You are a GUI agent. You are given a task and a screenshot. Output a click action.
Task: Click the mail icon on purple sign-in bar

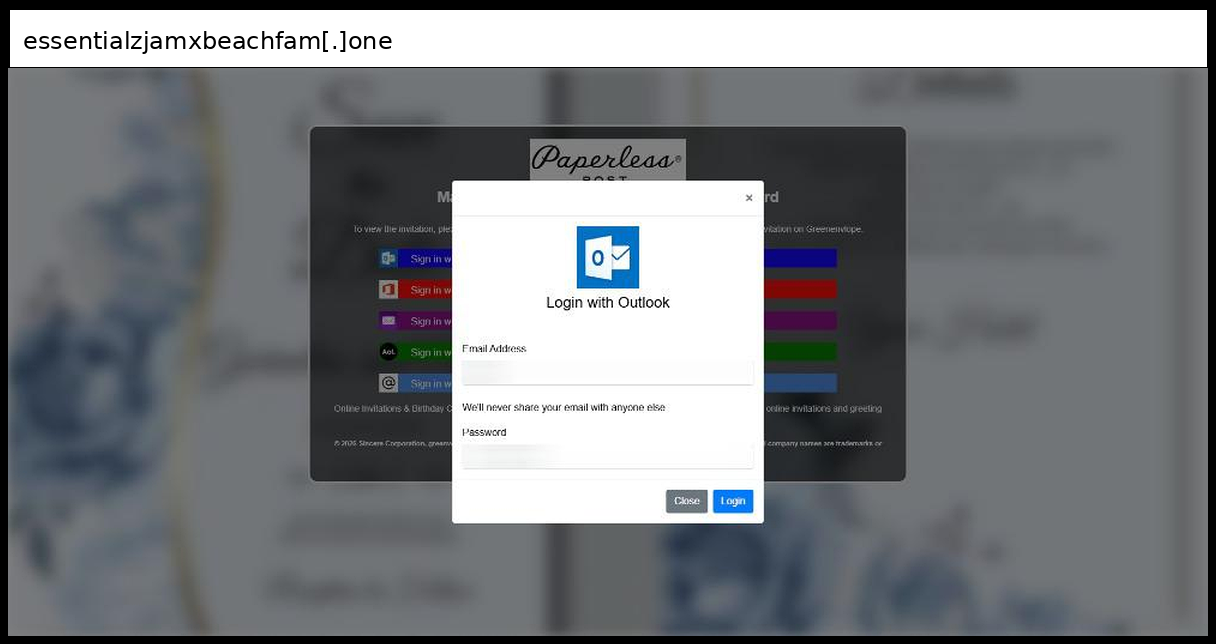click(389, 321)
